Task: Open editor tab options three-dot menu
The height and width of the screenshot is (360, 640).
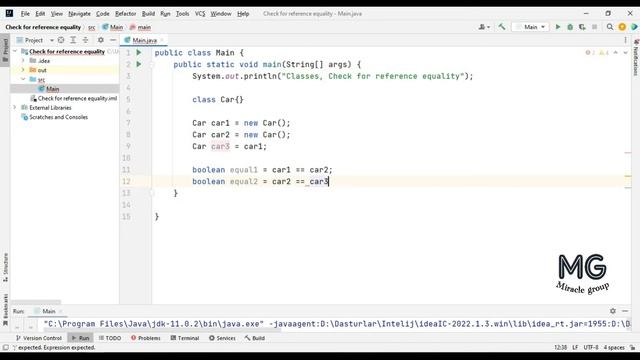Action: click(625, 40)
